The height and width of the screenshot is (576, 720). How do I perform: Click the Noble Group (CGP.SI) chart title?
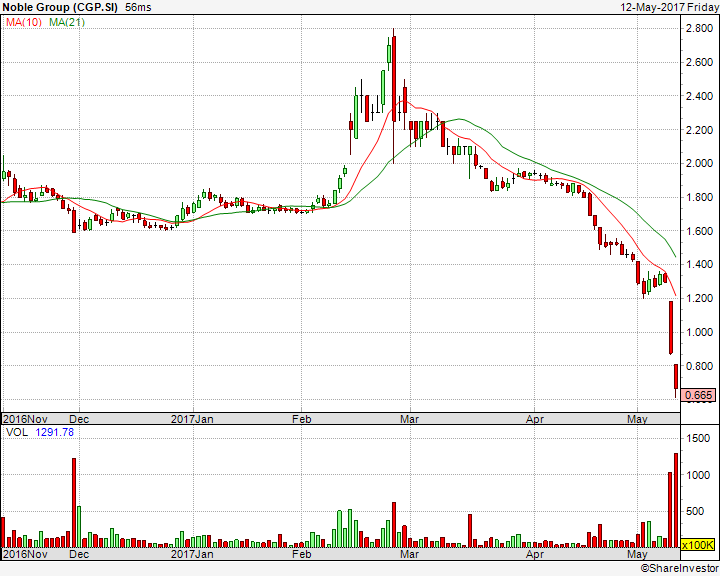pyautogui.click(x=60, y=7)
